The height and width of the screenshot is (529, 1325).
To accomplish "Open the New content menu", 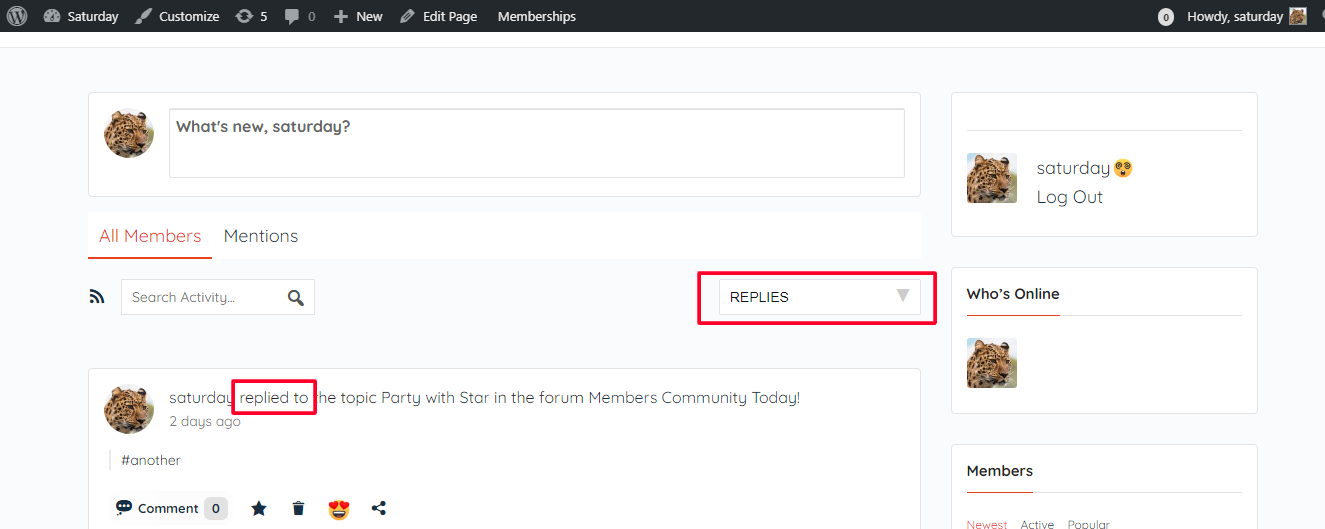I will point(358,16).
